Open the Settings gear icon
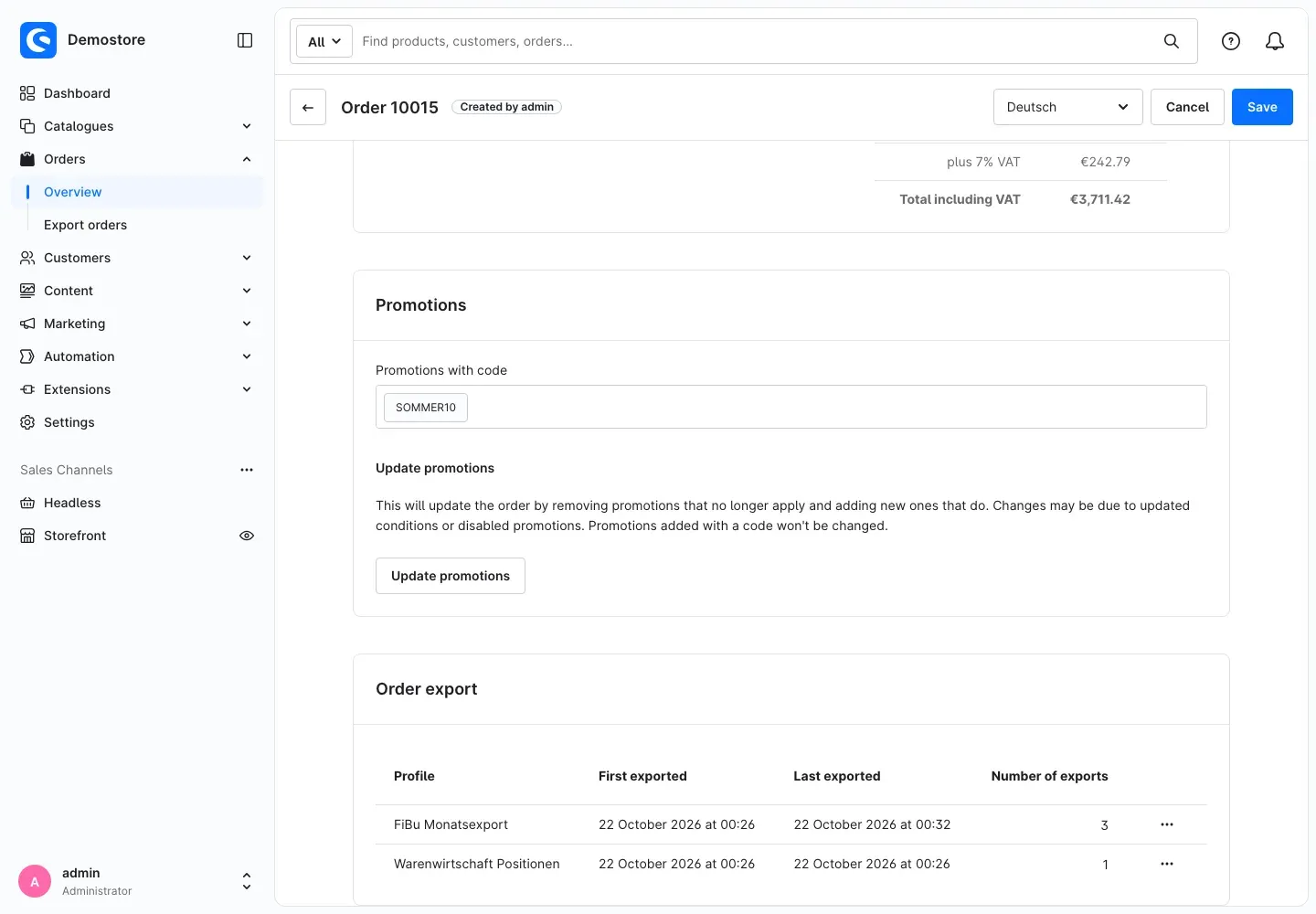Image resolution: width=1316 pixels, height=914 pixels. click(x=27, y=422)
